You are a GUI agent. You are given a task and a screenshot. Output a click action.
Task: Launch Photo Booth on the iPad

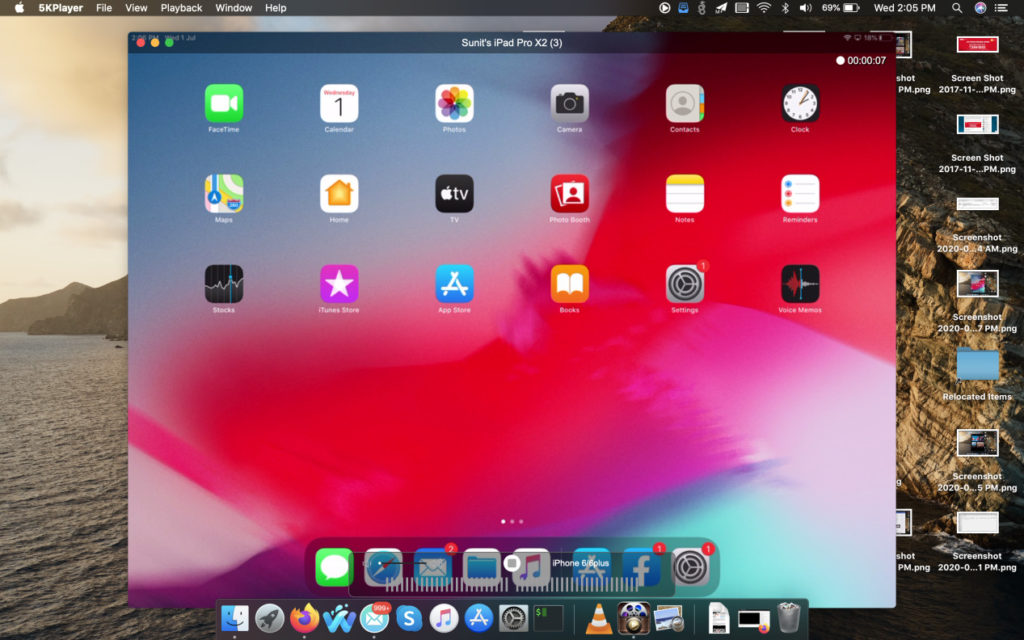pos(569,193)
